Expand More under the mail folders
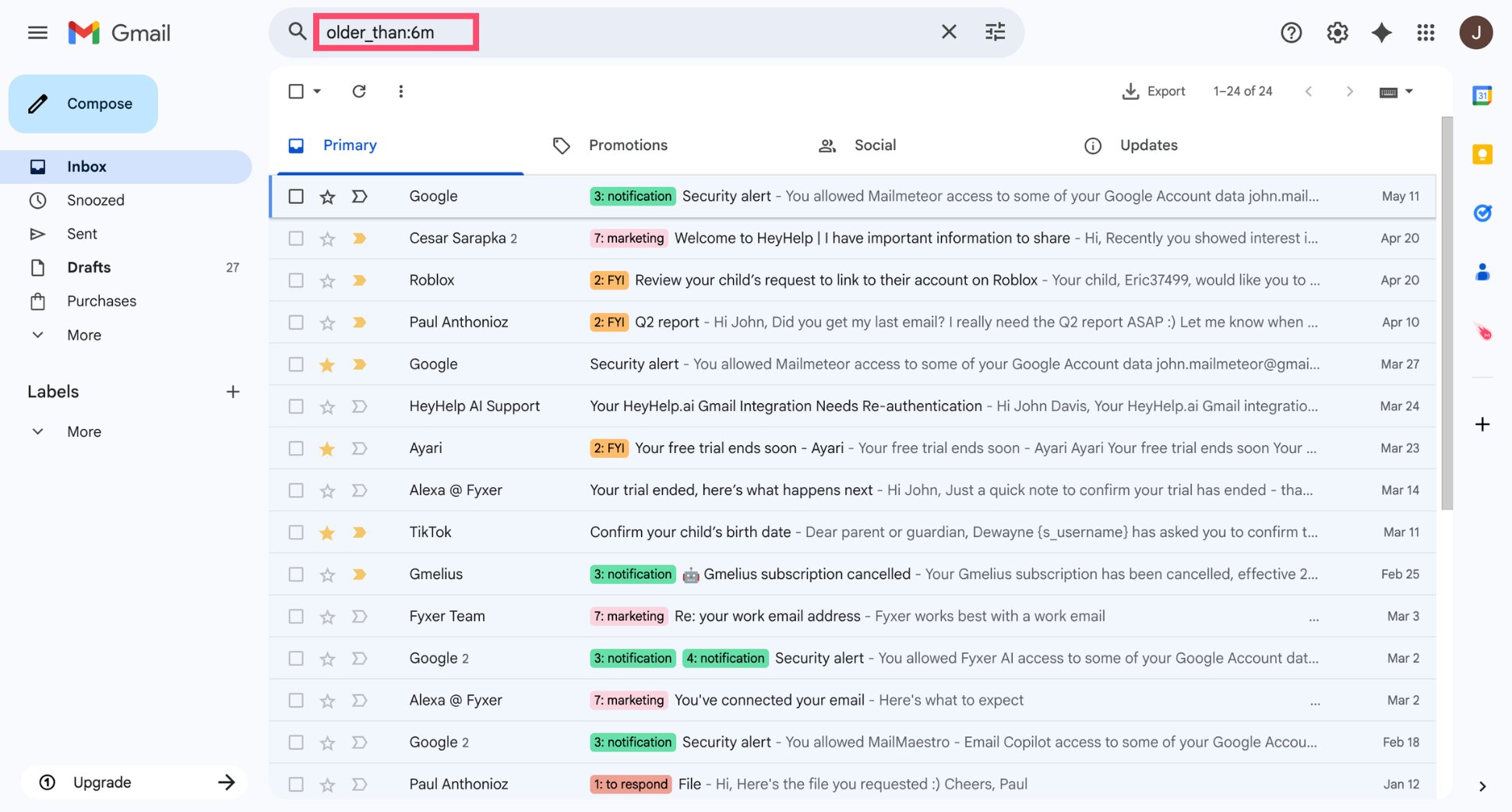Screen dimensions: 1512x812 tap(84, 335)
